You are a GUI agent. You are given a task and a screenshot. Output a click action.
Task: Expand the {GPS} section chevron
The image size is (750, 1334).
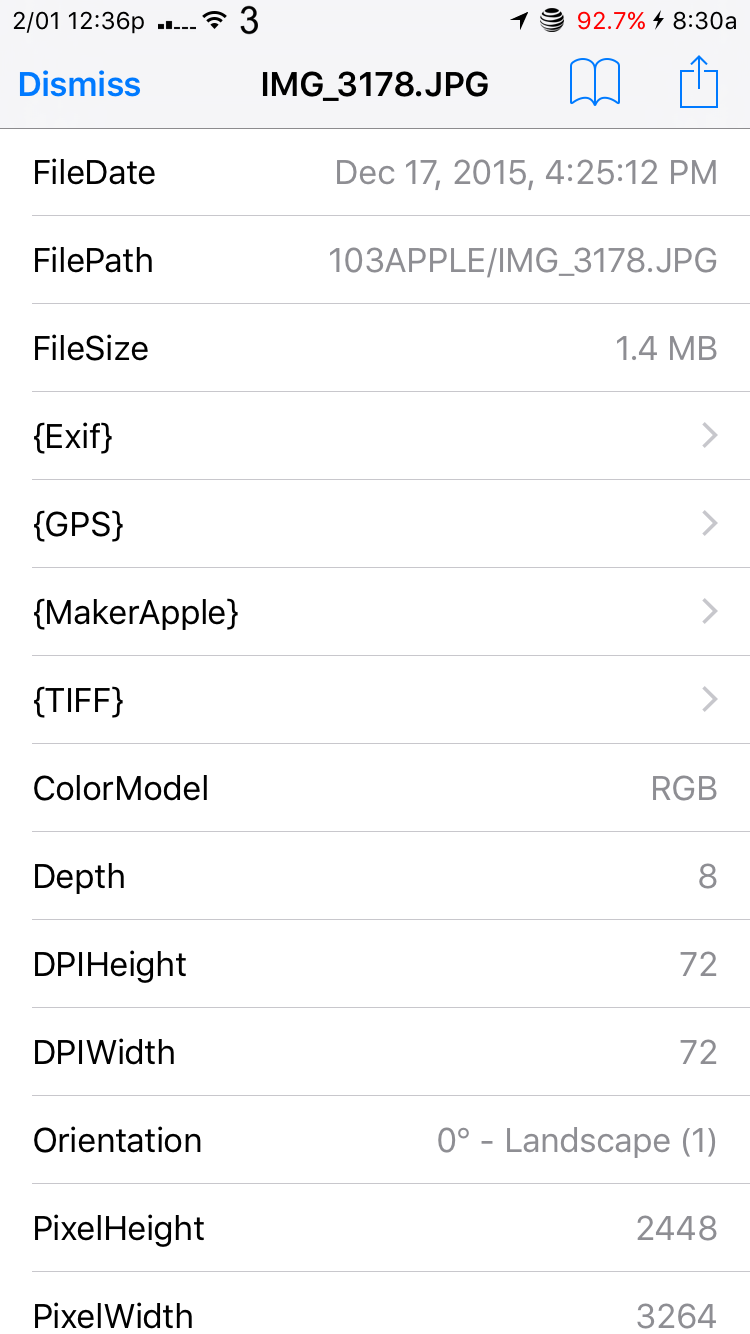[709, 523]
